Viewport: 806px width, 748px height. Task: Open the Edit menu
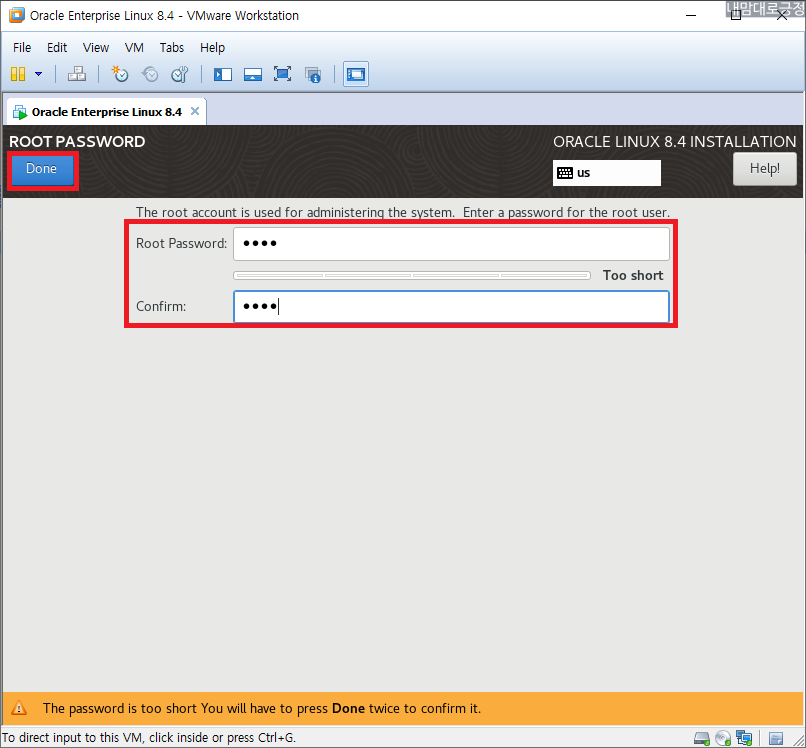tap(57, 47)
